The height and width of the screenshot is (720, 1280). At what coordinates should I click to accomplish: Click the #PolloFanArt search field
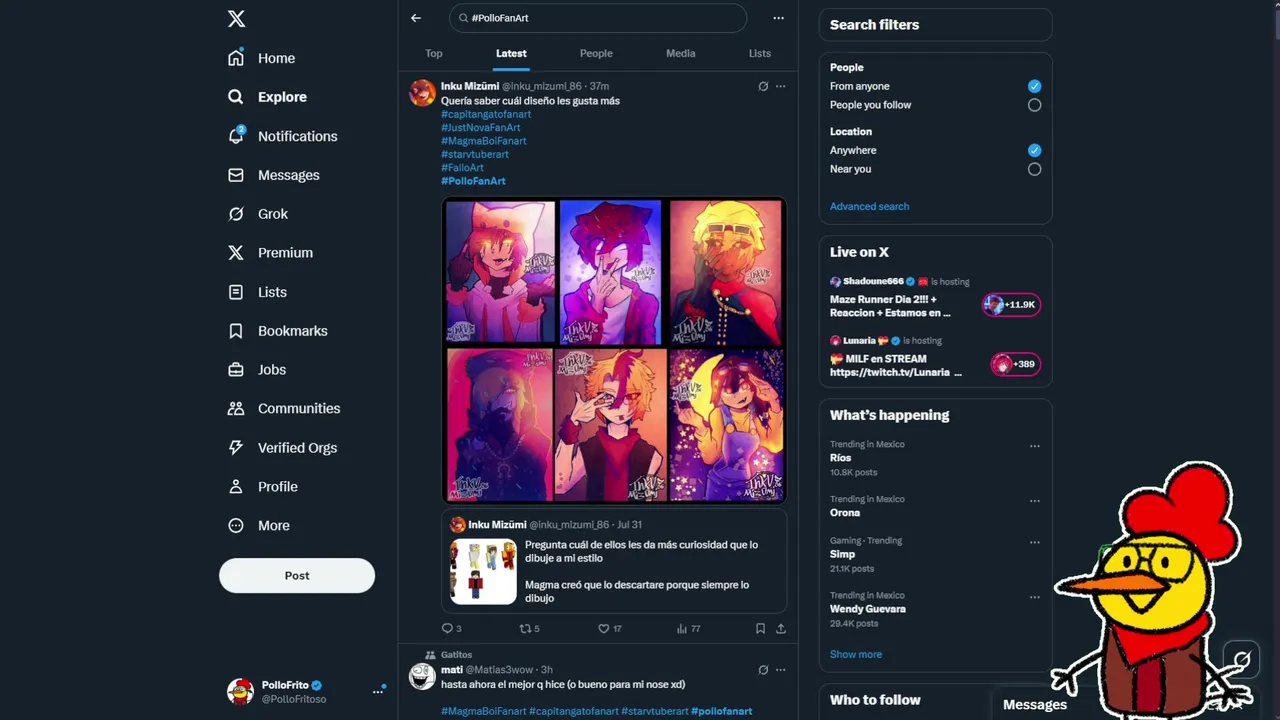click(x=598, y=18)
